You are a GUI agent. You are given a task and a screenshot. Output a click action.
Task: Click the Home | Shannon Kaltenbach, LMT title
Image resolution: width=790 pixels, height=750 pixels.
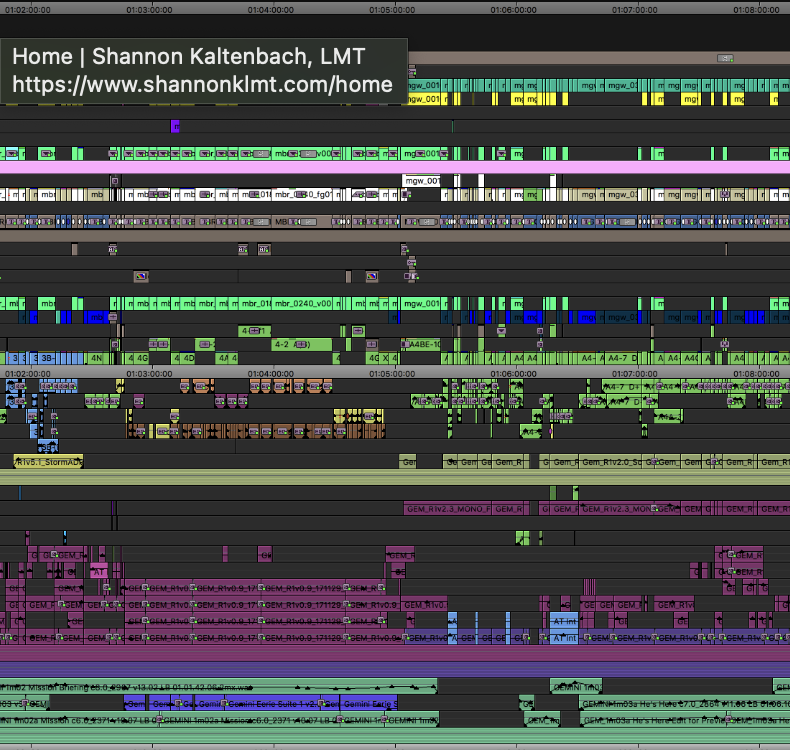tap(188, 56)
